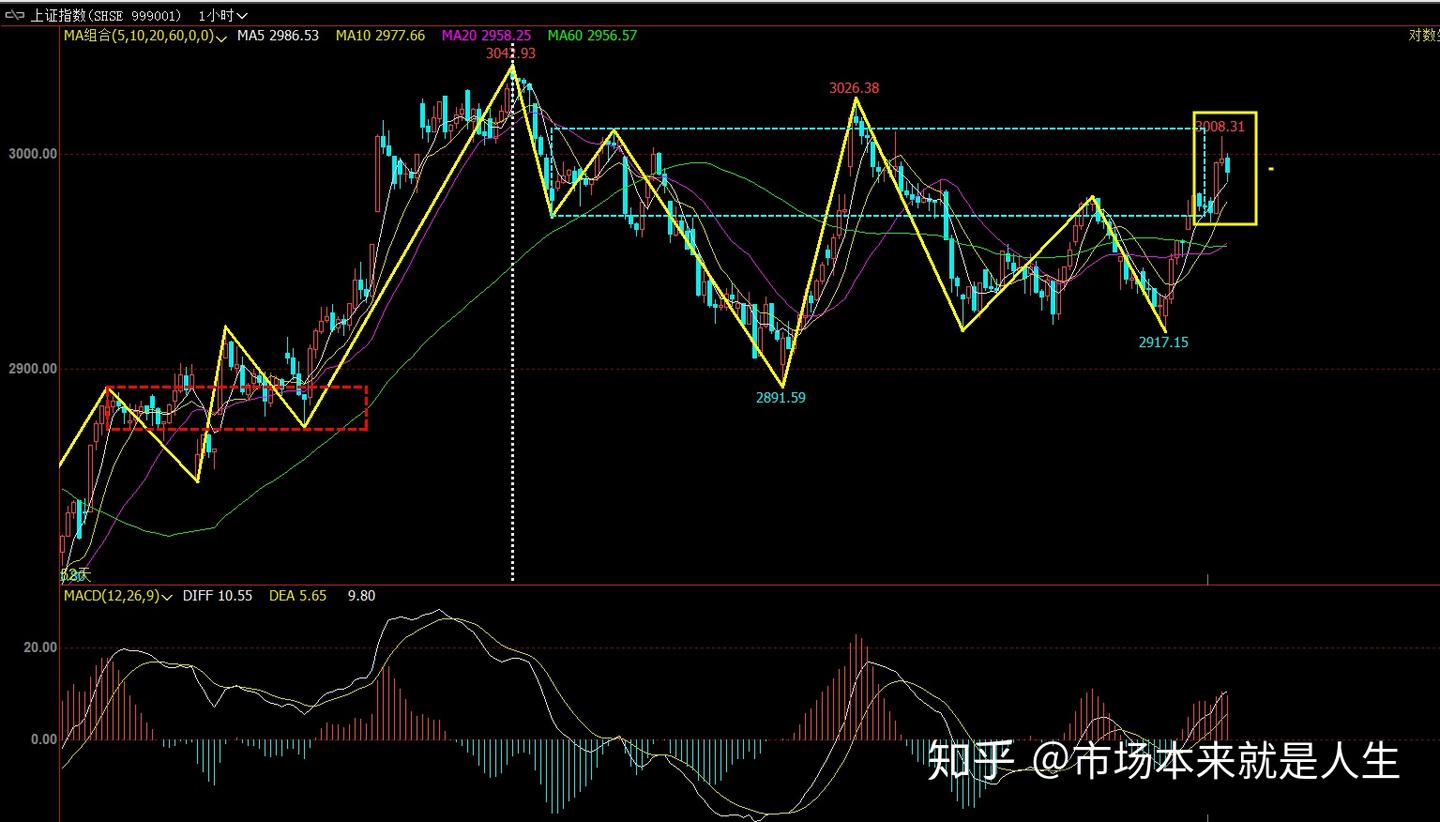Click the 3026.38 peak price marker

(x=853, y=88)
